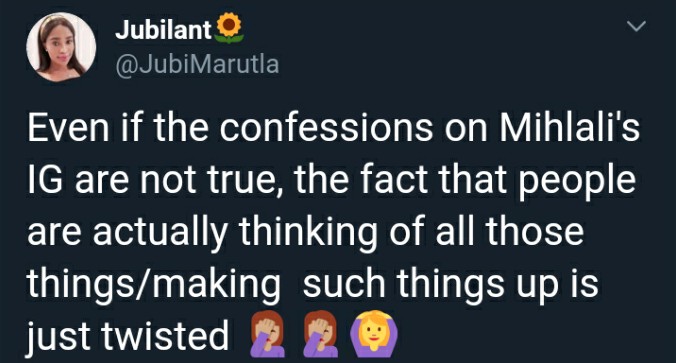This screenshot has width=676, height=363.
Task: Click the word thinking in the tweet
Action: coord(308,234)
